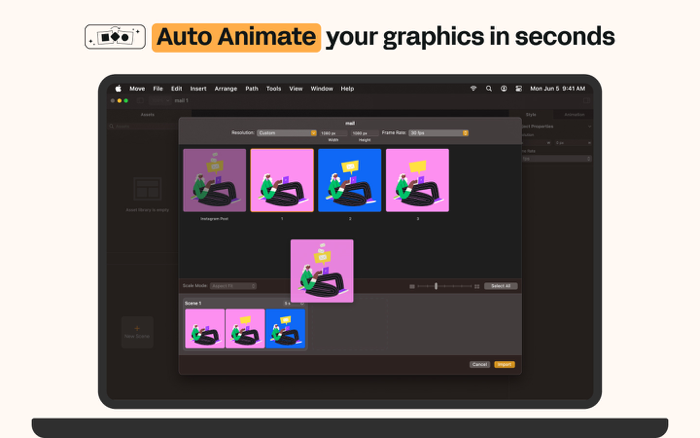Open the Frame Rate 30 fps dropdown

(438, 133)
